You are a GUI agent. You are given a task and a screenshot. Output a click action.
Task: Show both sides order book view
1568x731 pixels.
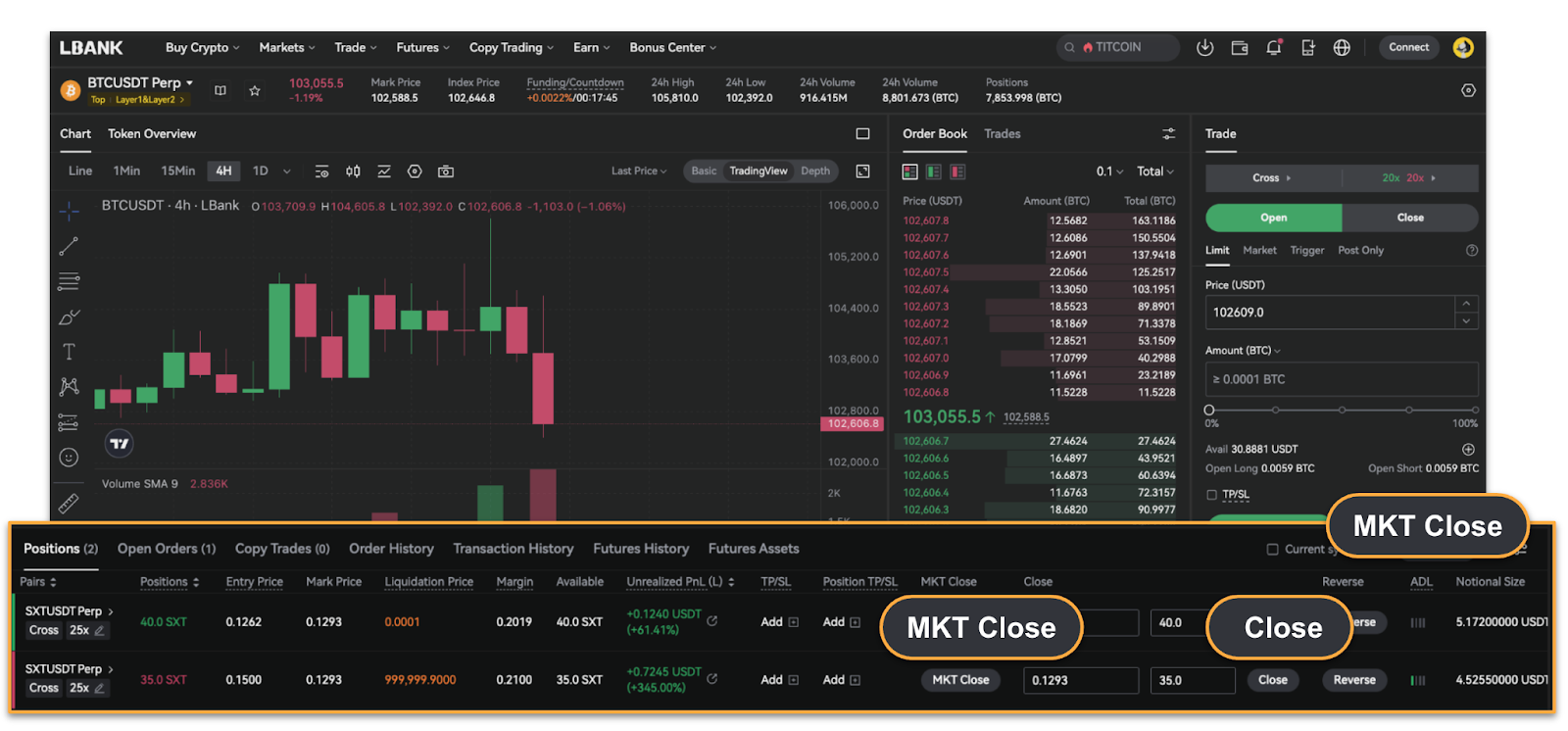(910, 171)
